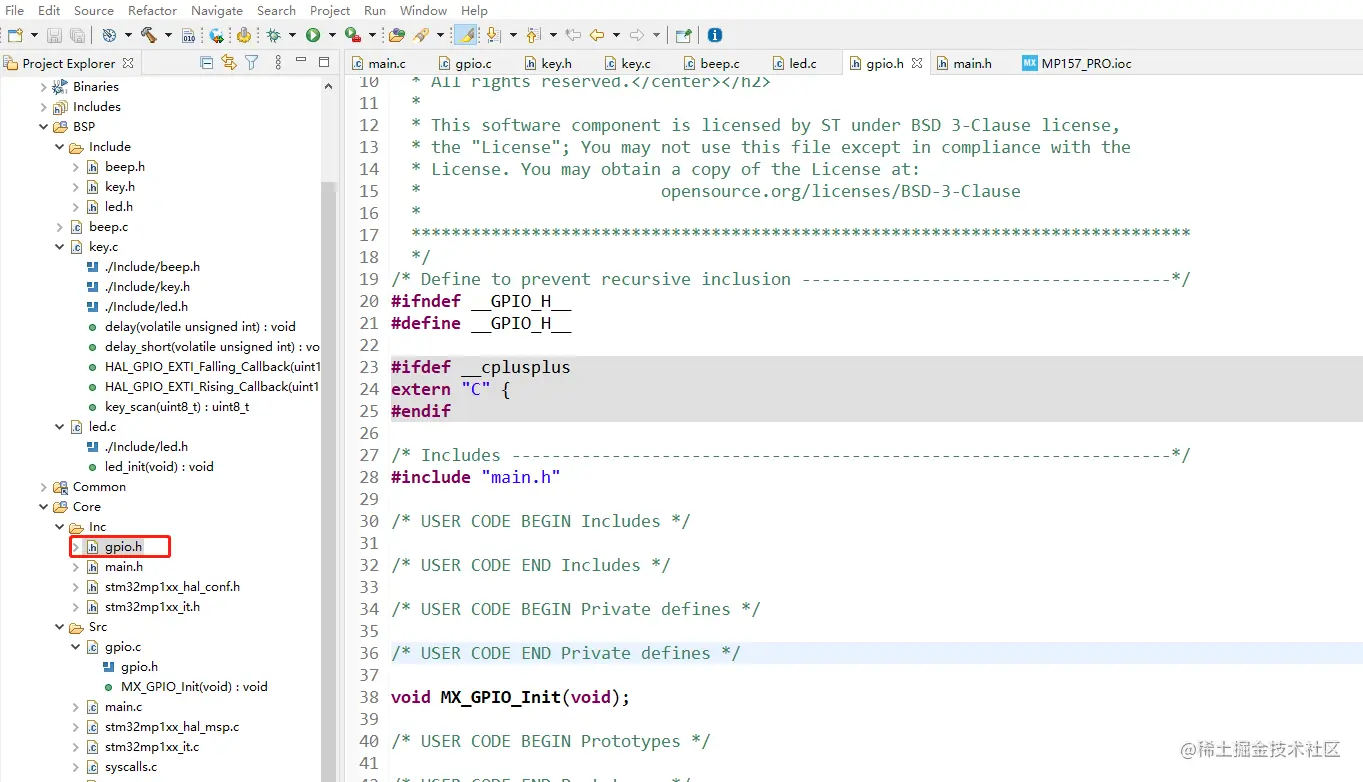
Task: Open the Project Explorer view menu dots
Action: pyautogui.click(x=276, y=63)
